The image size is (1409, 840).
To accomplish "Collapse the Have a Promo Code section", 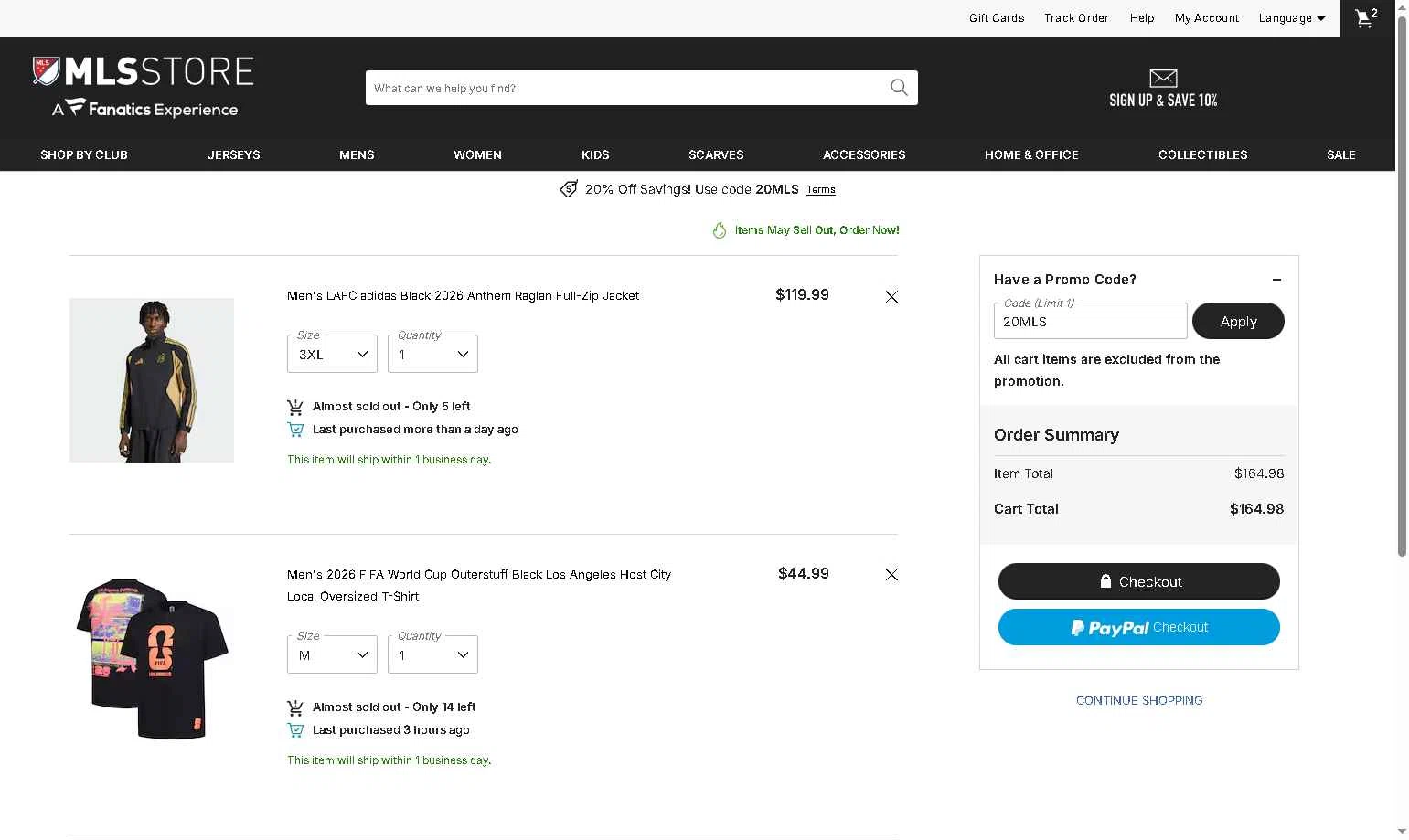I will [x=1276, y=280].
